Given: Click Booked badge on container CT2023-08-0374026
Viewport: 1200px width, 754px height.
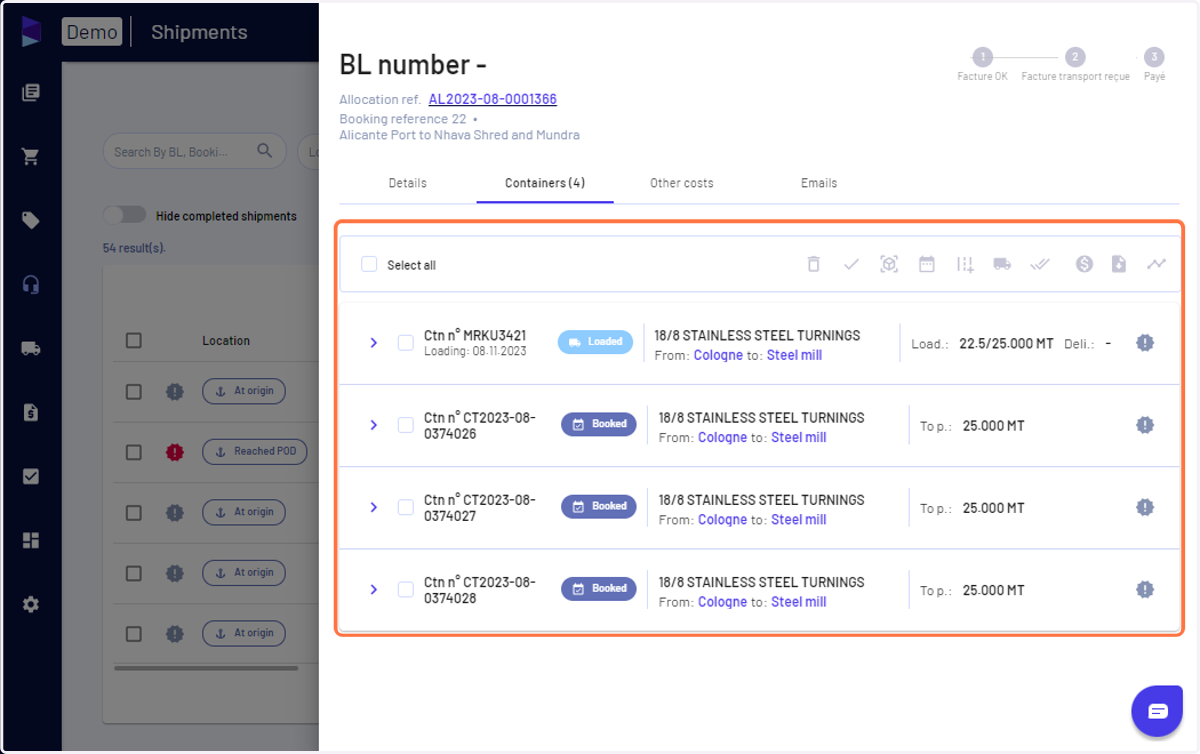Looking at the screenshot, I should click(x=598, y=424).
